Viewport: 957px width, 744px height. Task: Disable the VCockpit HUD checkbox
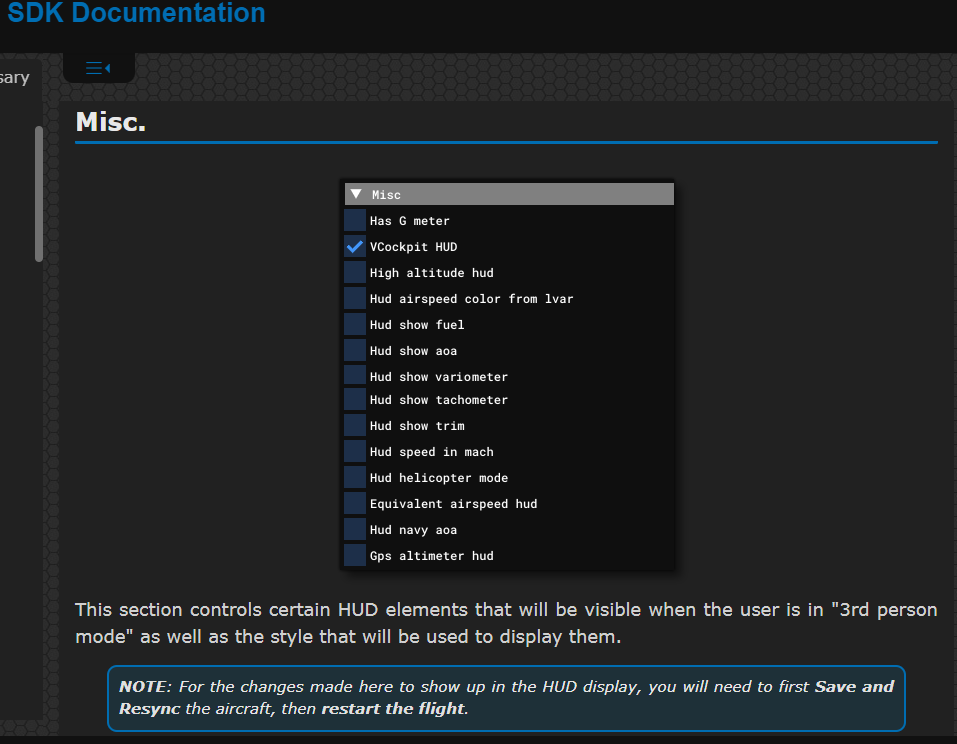[354, 246]
